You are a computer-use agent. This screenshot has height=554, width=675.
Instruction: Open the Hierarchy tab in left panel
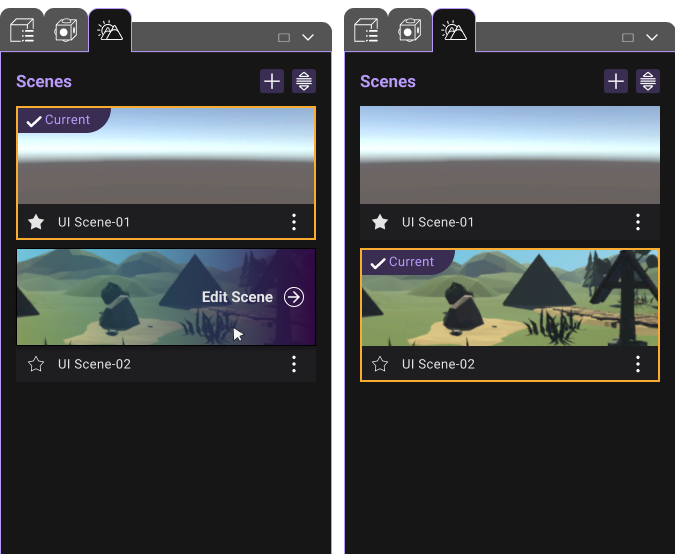22,30
